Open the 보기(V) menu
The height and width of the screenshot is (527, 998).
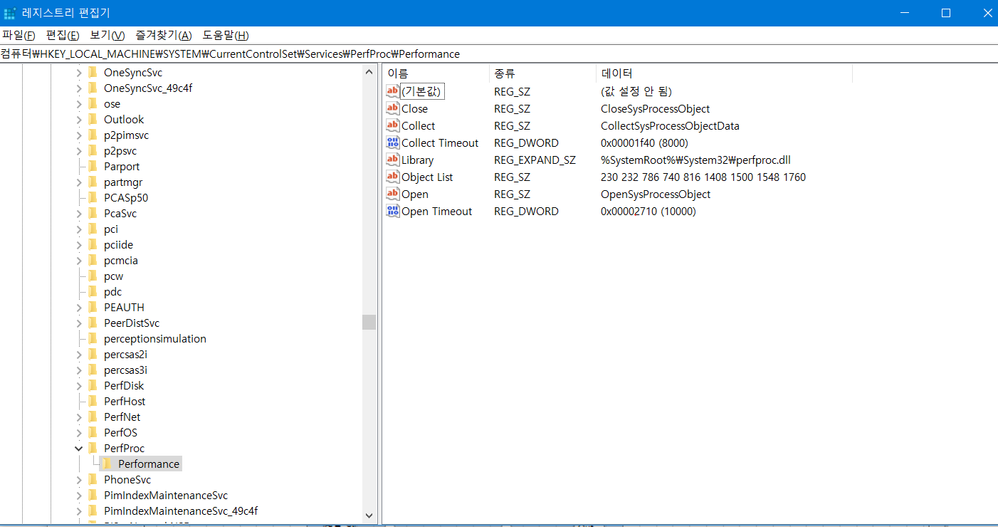pos(107,35)
